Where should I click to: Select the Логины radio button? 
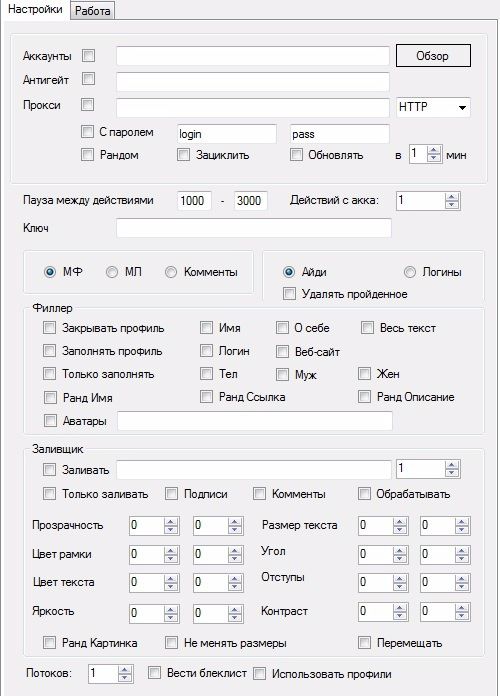[x=409, y=272]
